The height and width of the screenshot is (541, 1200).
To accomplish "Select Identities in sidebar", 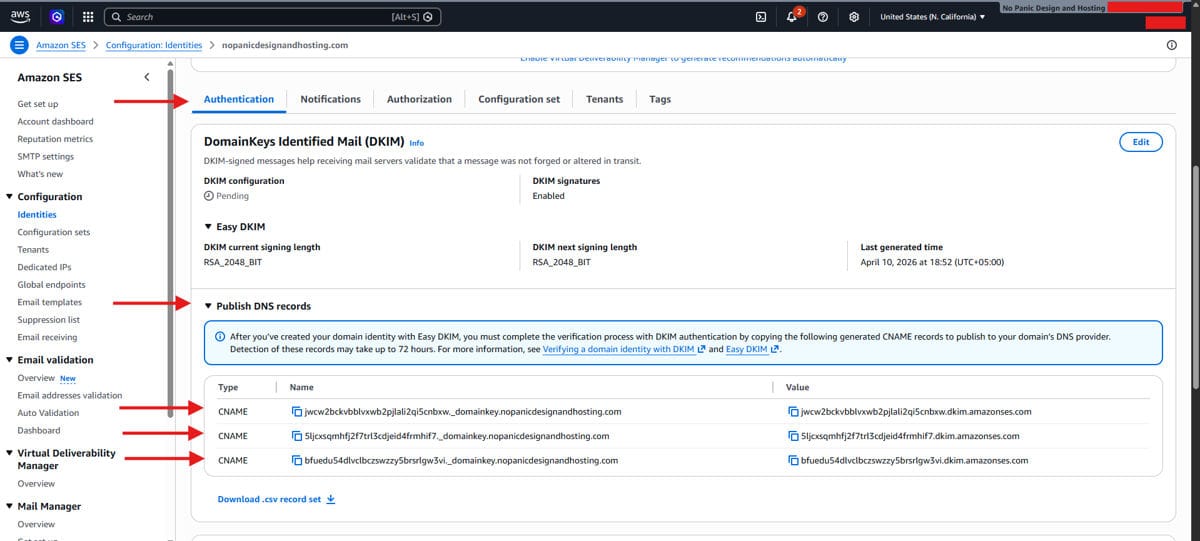I will click(37, 214).
